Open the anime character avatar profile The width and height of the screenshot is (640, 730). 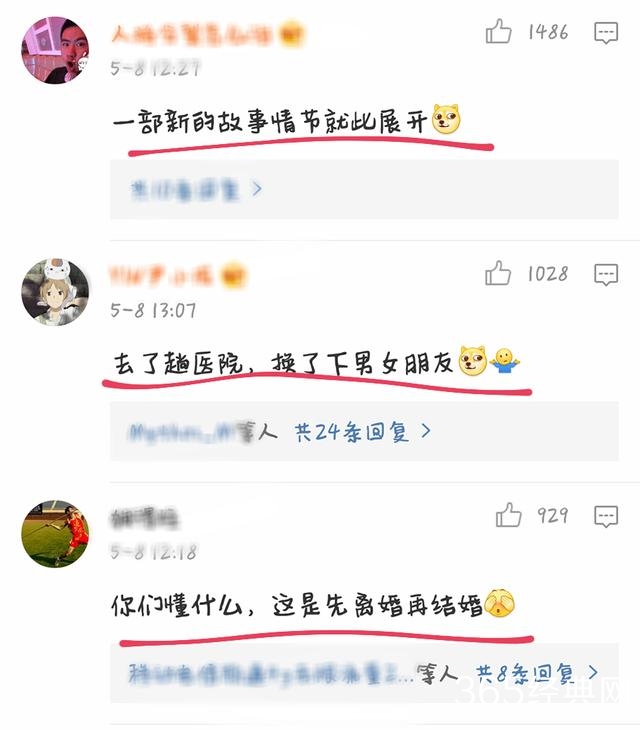click(x=55, y=292)
